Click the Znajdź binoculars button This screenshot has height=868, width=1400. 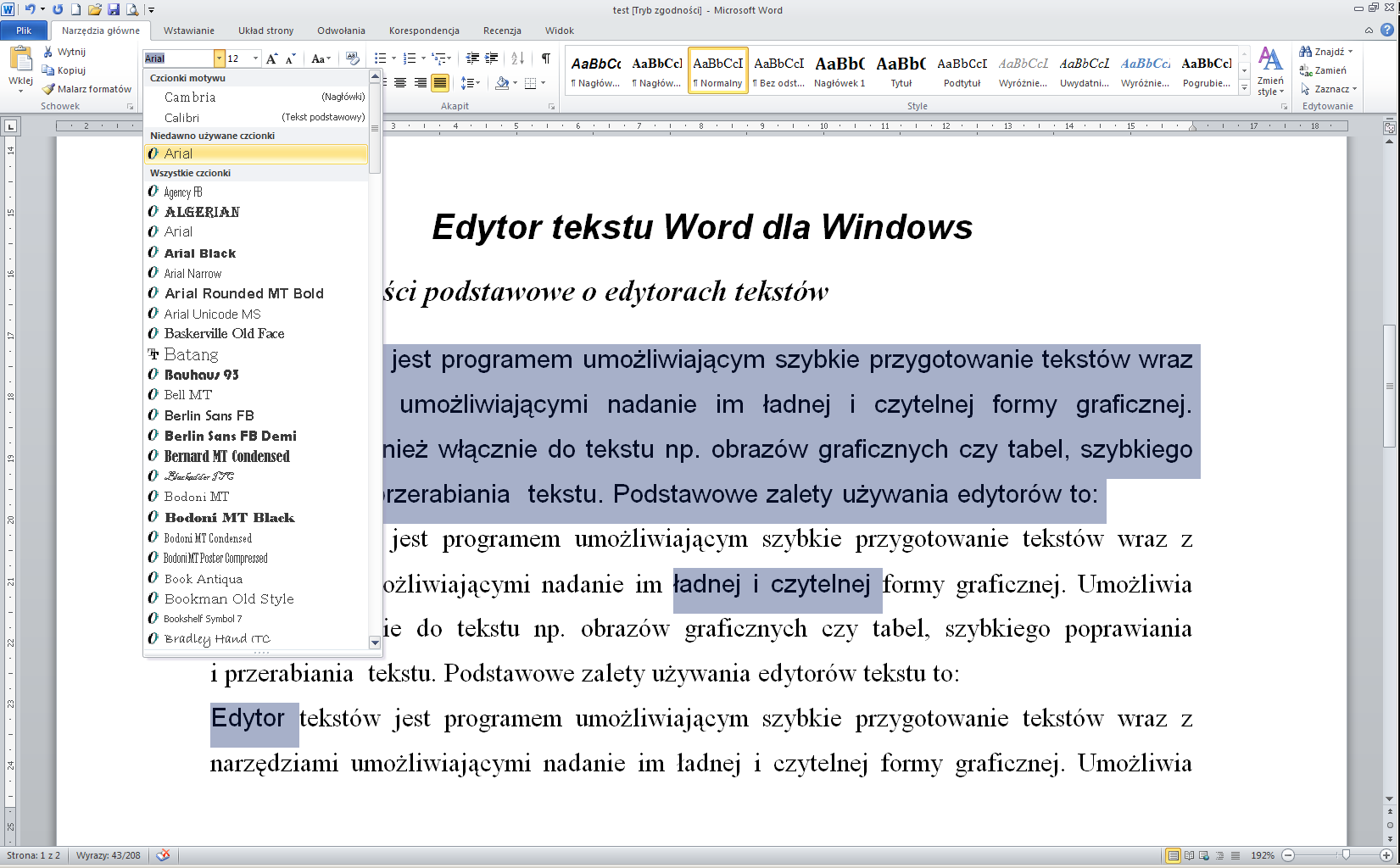click(1326, 52)
